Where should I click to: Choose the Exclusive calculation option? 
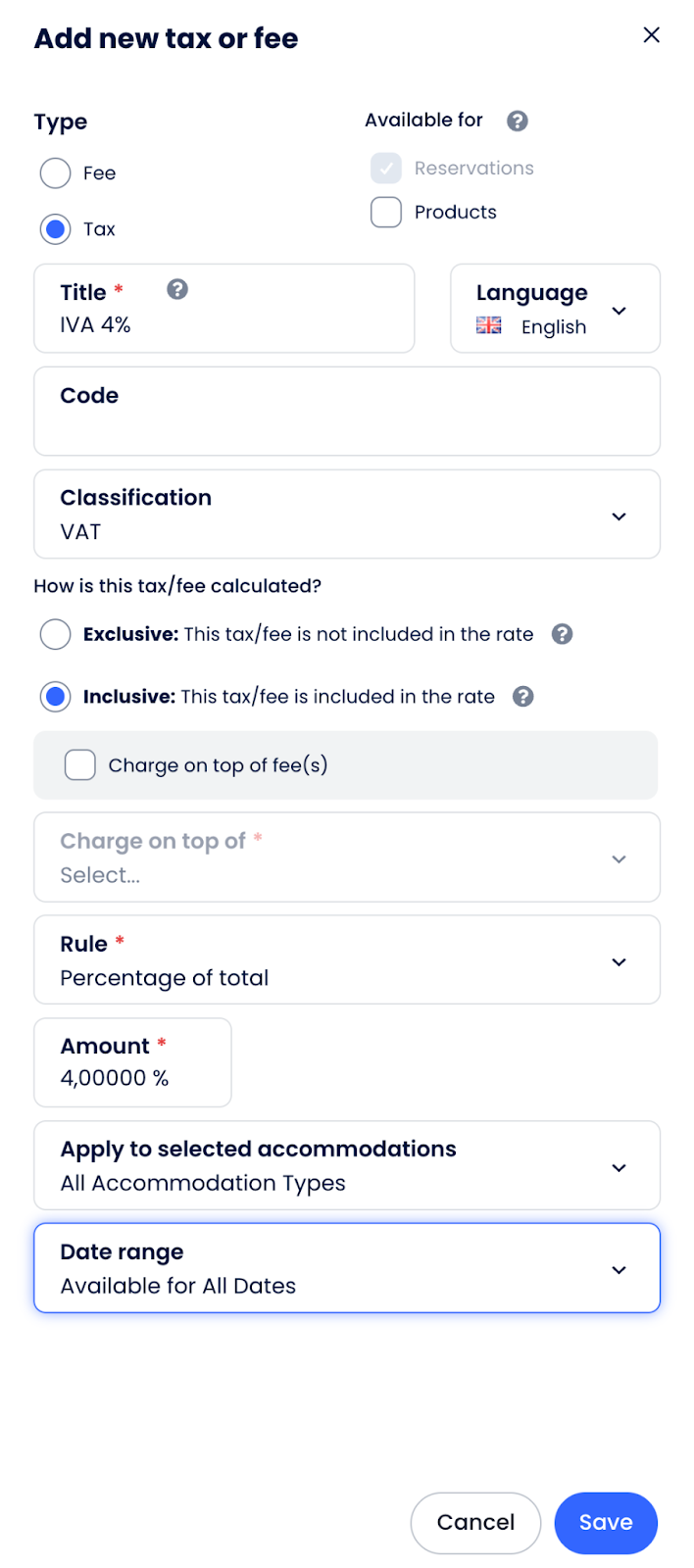click(56, 634)
